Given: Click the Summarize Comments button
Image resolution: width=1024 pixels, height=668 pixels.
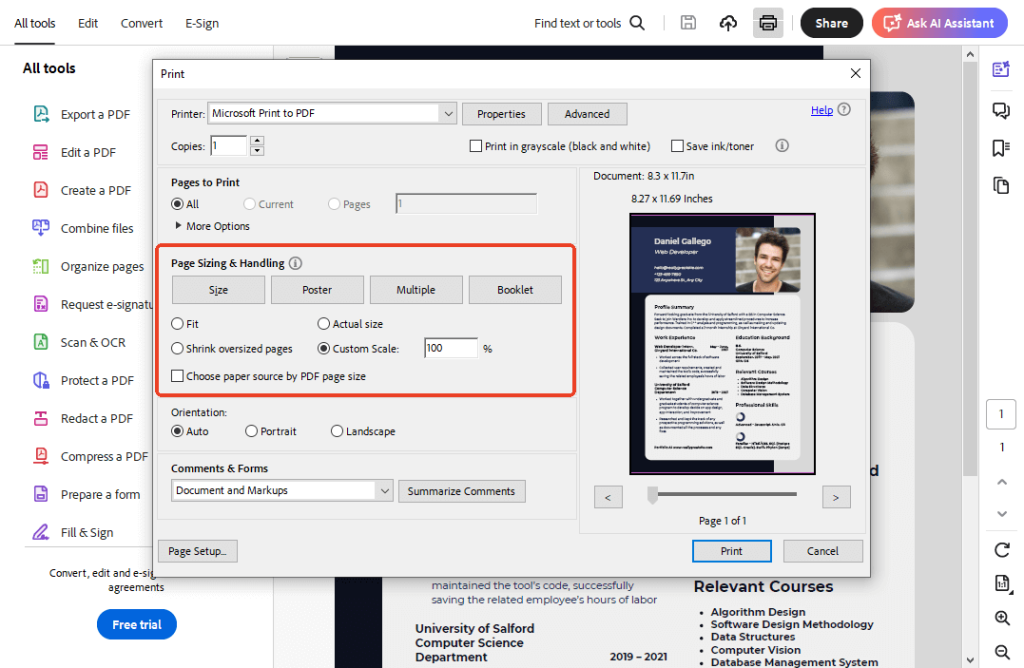Looking at the screenshot, I should pyautogui.click(x=462, y=491).
